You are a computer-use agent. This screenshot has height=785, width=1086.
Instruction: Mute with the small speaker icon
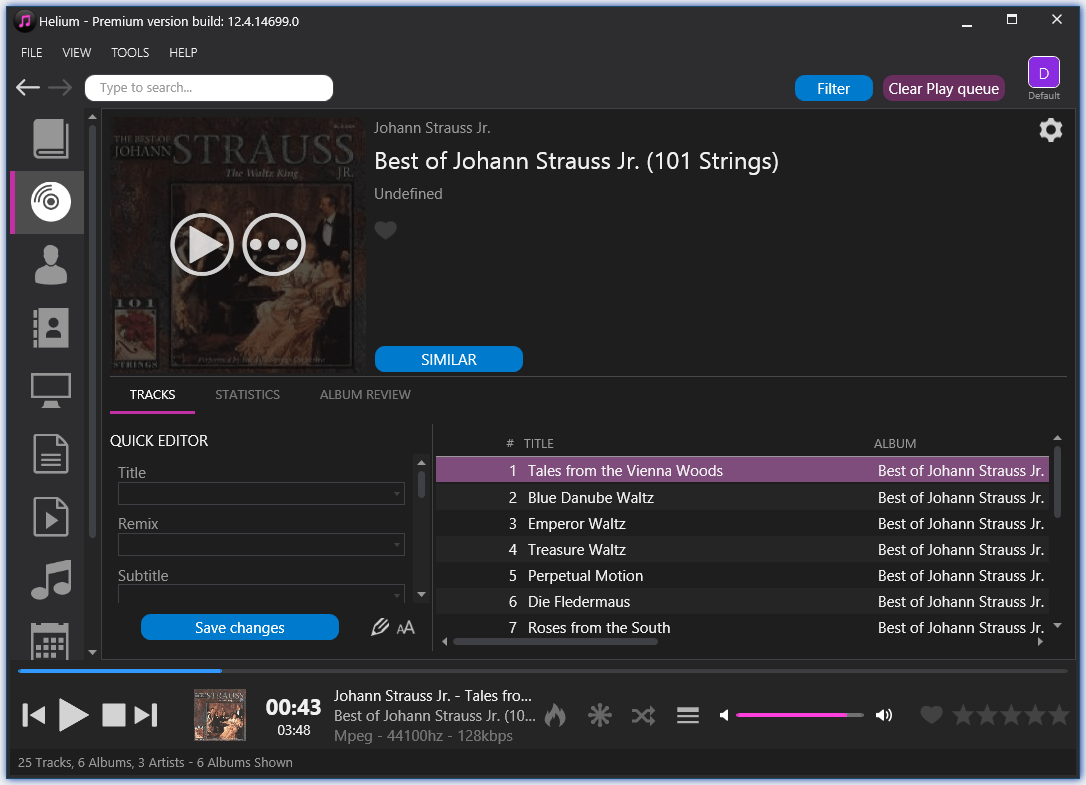[724, 715]
